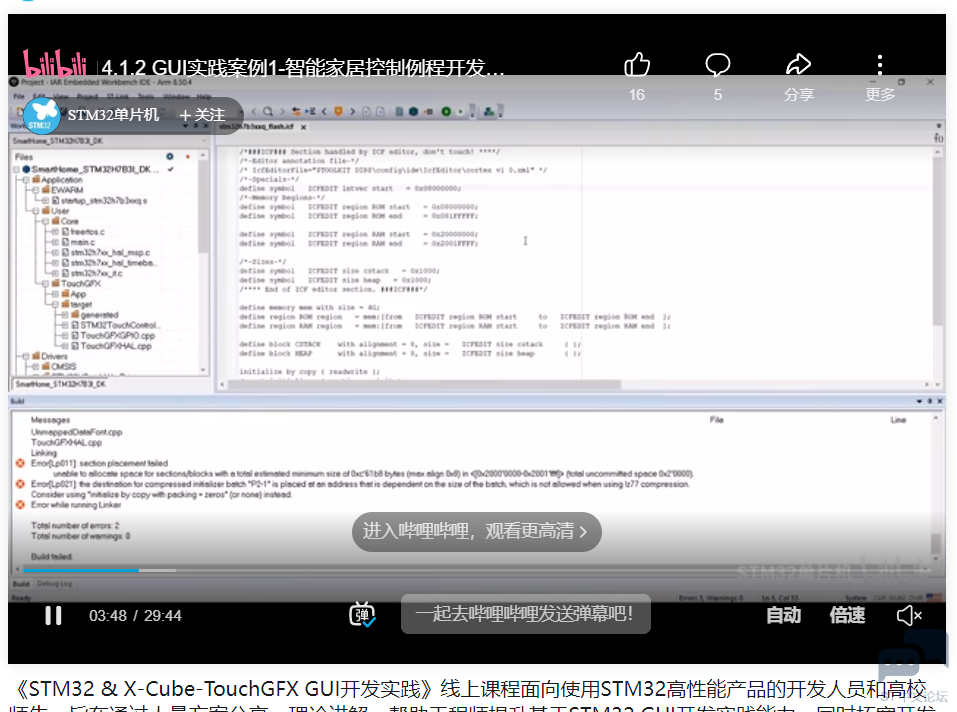Click 'Error while running Linker' message

coord(76,505)
